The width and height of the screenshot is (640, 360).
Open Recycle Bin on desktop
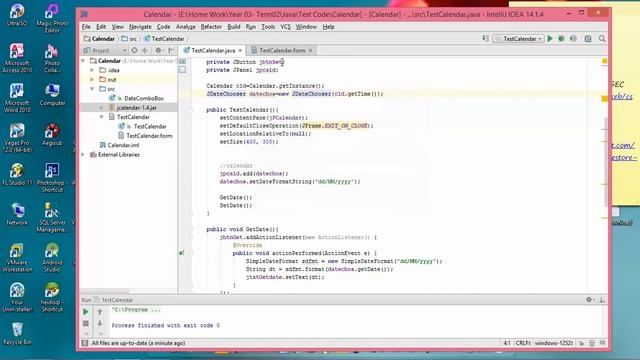pos(17,333)
